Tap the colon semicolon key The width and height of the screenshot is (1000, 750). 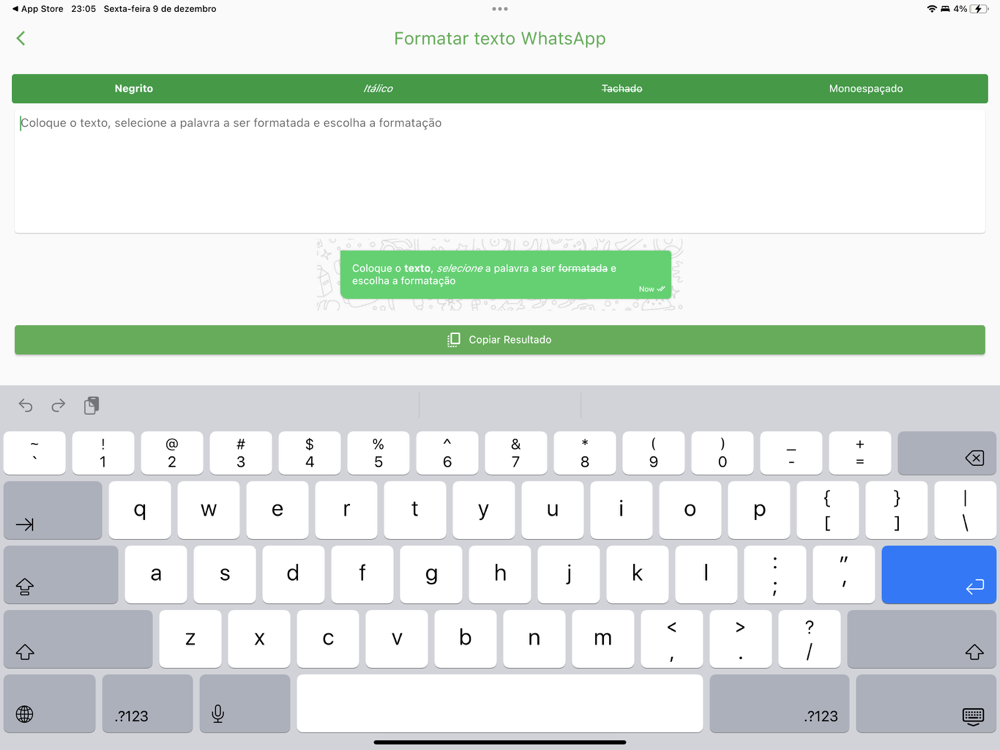click(x=775, y=575)
